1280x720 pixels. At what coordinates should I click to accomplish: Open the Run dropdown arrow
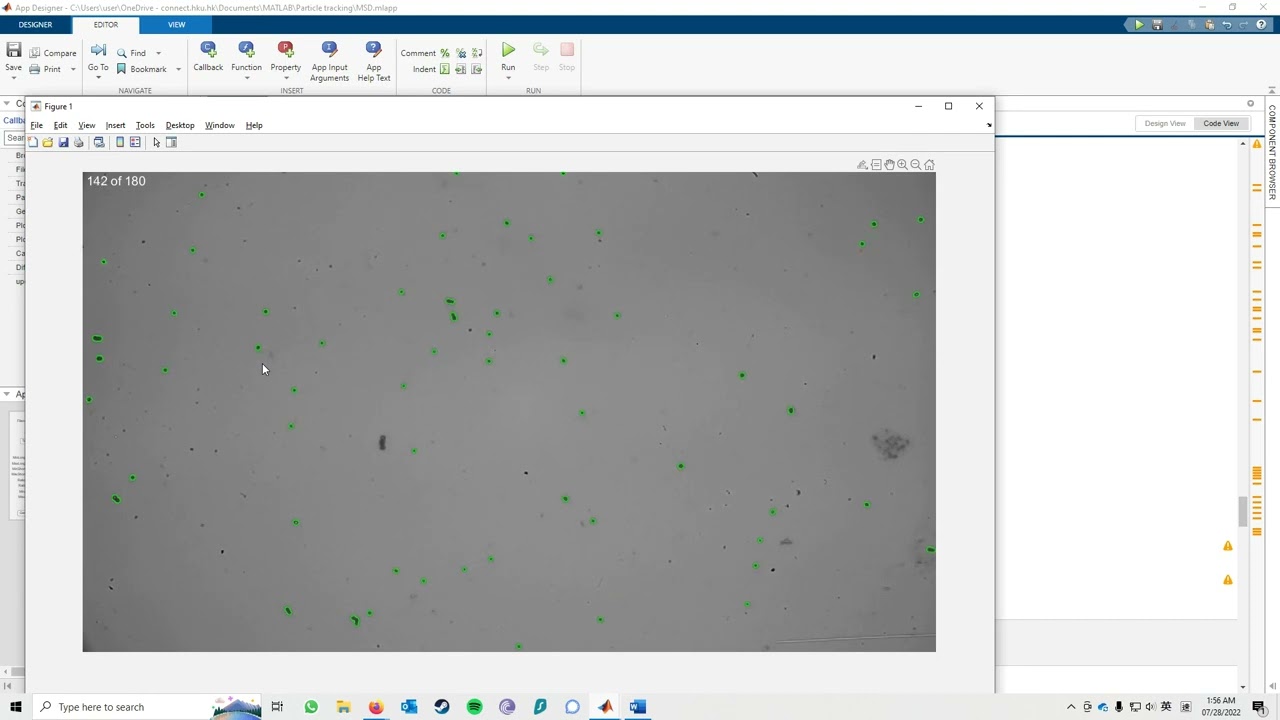508,78
